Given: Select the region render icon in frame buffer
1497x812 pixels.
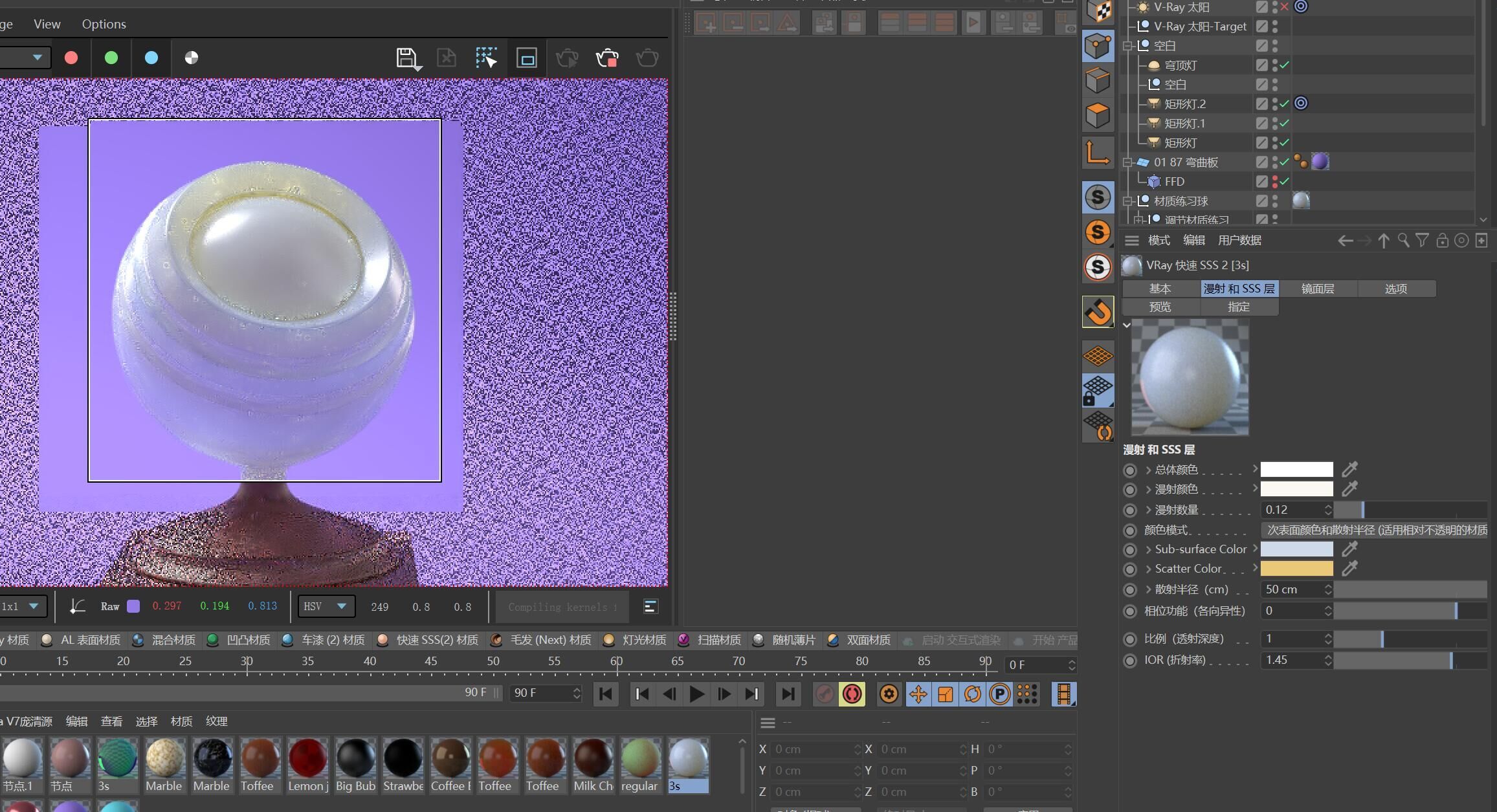Looking at the screenshot, I should point(527,58).
